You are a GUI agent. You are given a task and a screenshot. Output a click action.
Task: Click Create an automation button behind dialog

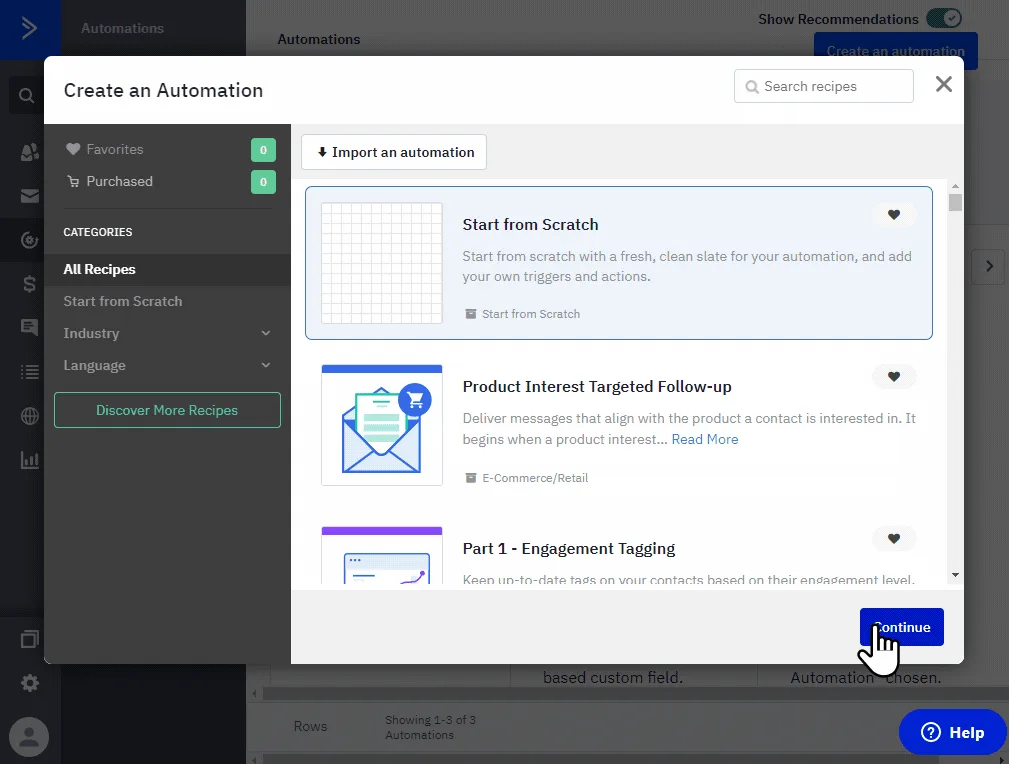click(895, 51)
